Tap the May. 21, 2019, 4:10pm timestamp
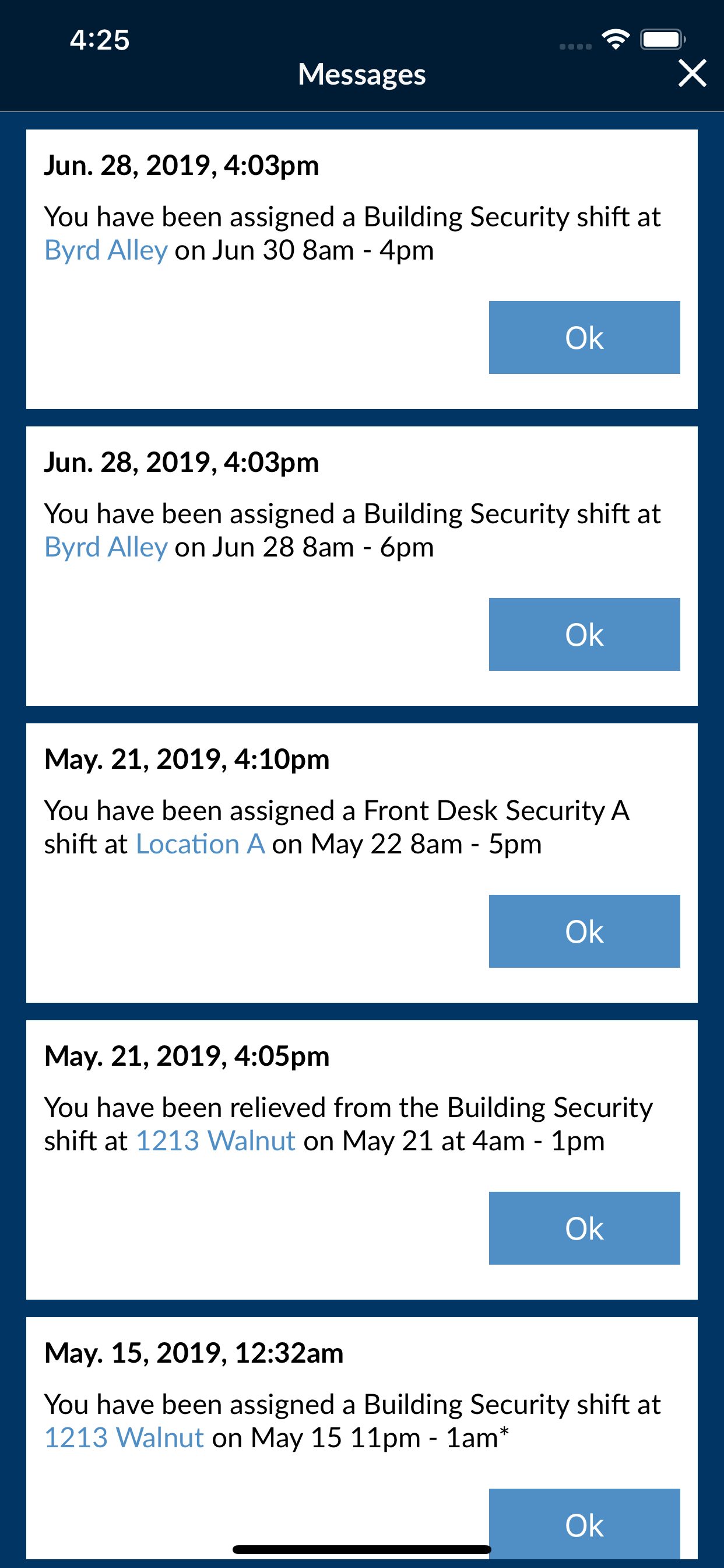The image size is (724, 1568). coord(187,759)
